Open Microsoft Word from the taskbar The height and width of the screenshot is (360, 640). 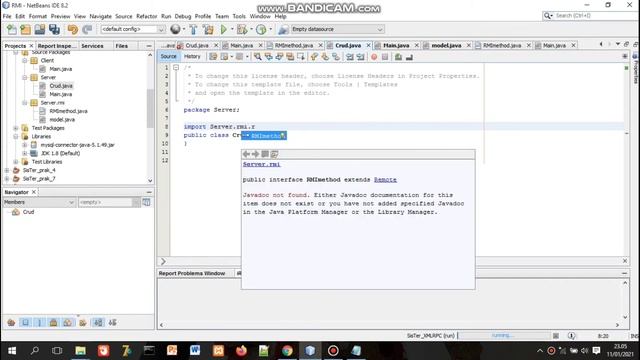pyautogui.click(x=195, y=351)
